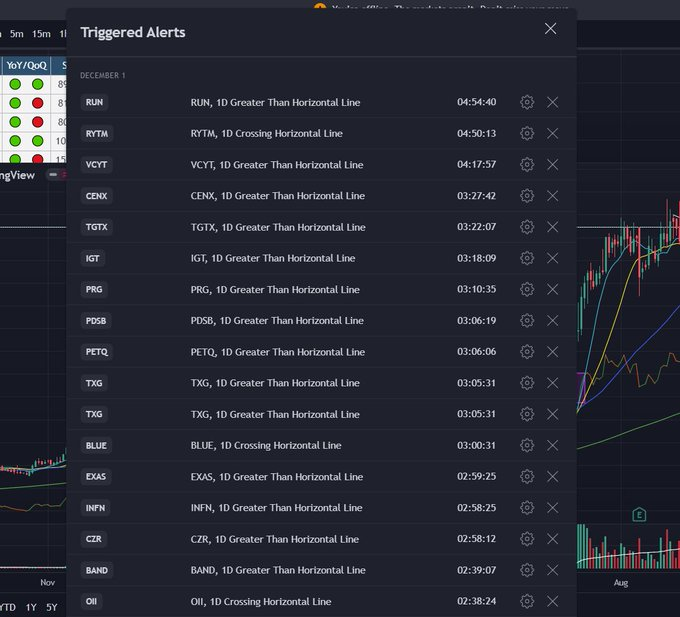Remove the RYTM triggered alert
Screen dimensions: 680x617
click(x=552, y=133)
